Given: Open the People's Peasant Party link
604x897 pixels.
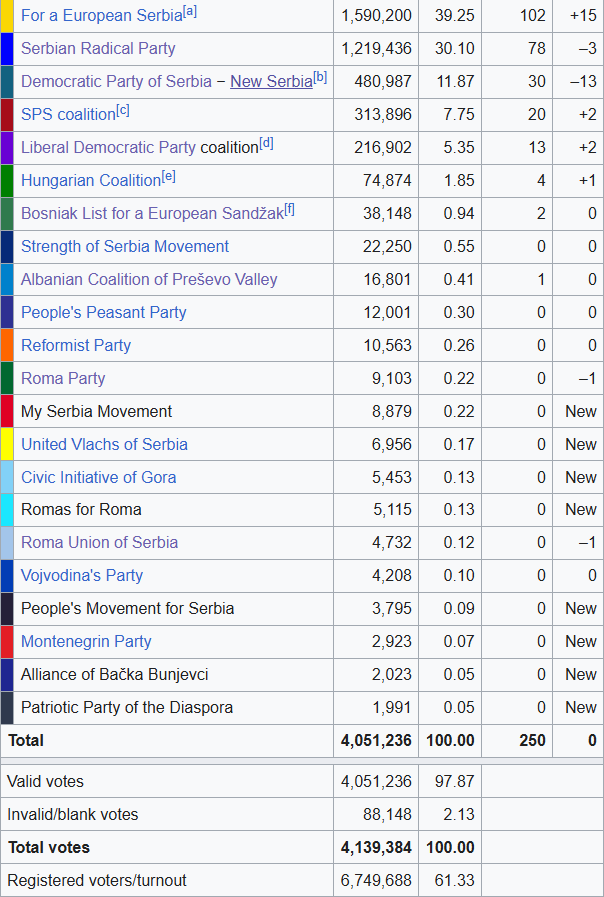Looking at the screenshot, I should tap(104, 312).
